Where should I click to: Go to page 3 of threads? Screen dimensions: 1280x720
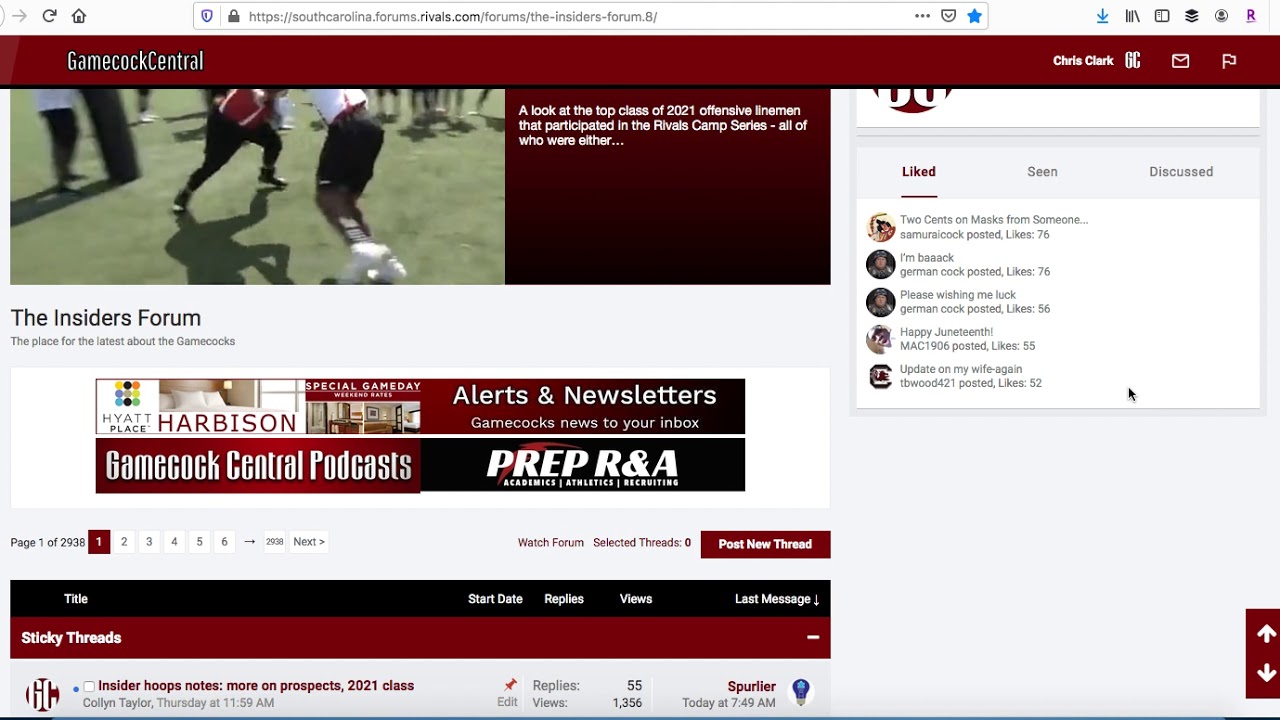pos(149,542)
